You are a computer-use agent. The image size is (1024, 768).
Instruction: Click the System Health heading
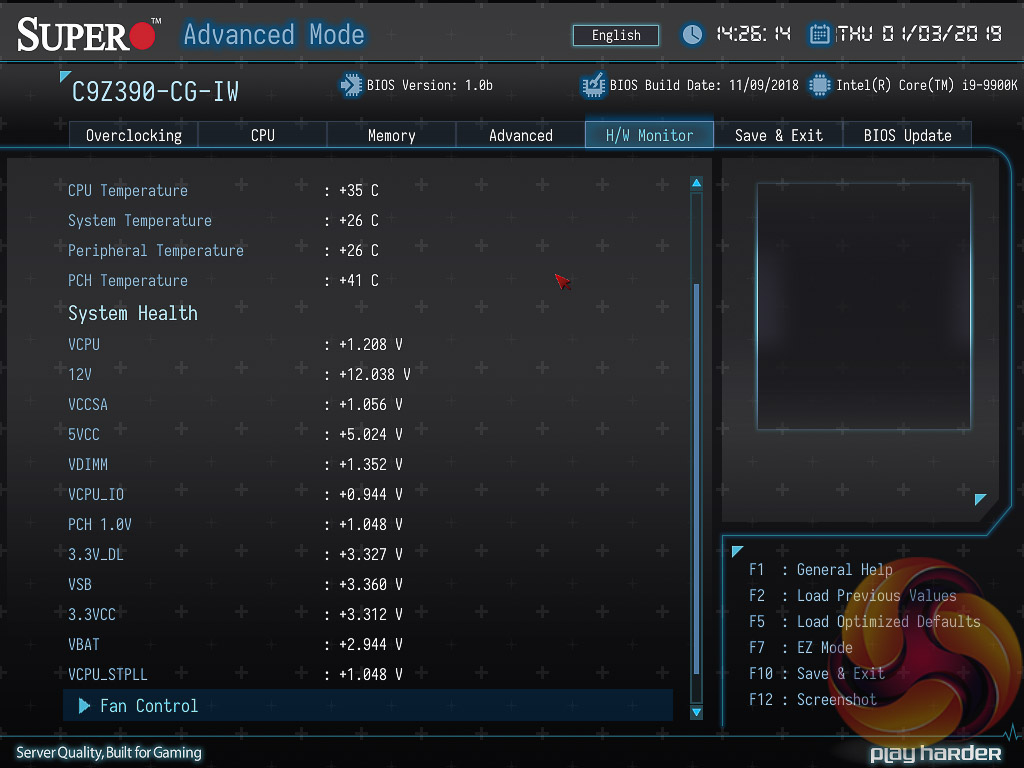point(133,313)
